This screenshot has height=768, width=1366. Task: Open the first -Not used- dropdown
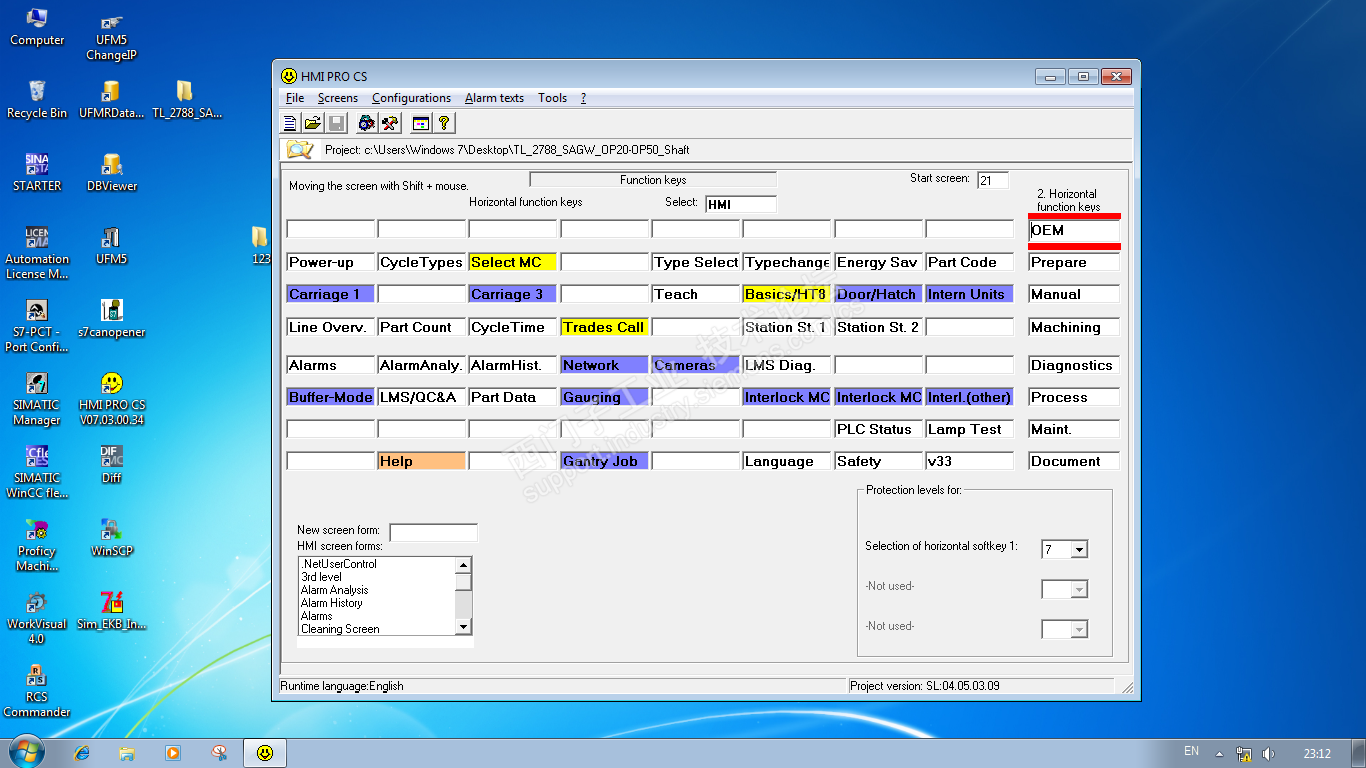pyautogui.click(x=1078, y=590)
